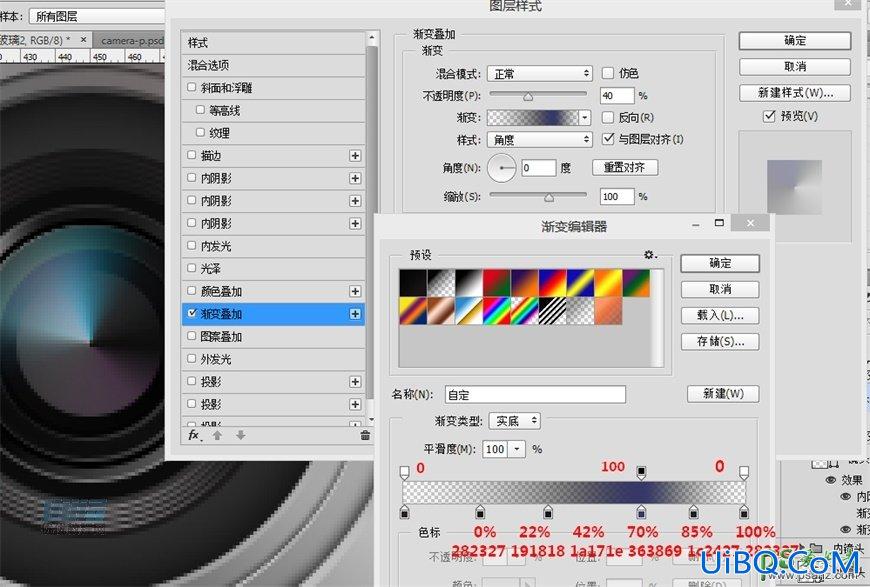Select the violet to orange gradient preset
This screenshot has height=587, width=870.
pyautogui.click(x=524, y=283)
